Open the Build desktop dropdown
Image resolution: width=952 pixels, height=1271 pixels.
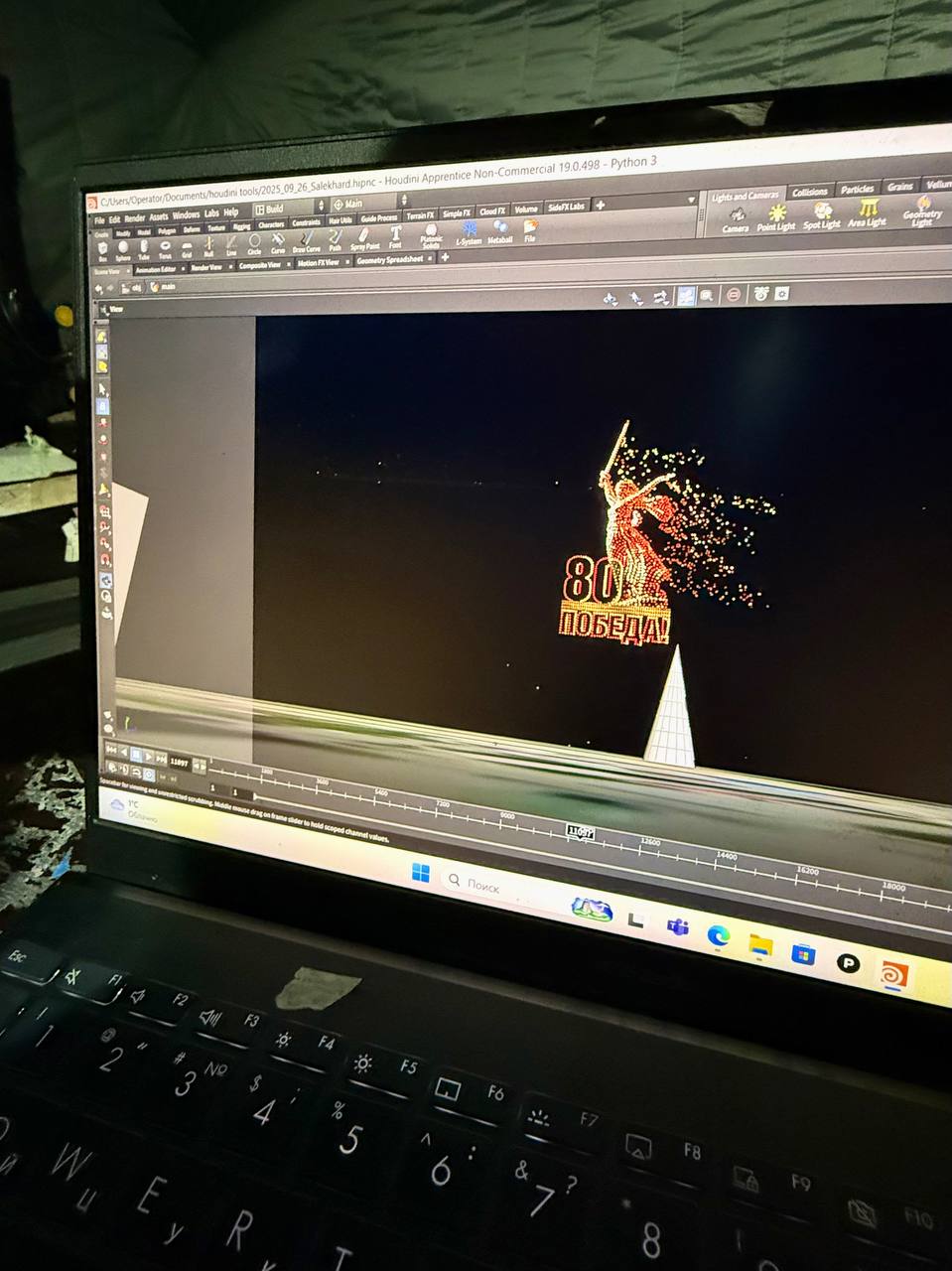tap(289, 208)
